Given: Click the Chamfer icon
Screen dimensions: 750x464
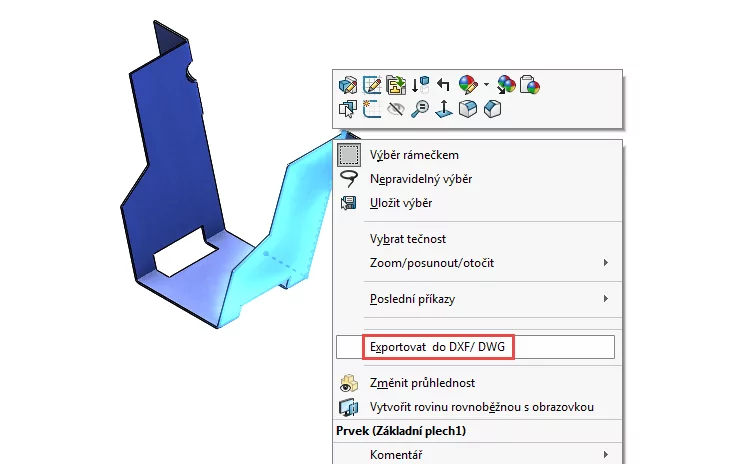Looking at the screenshot, I should 492,109.
